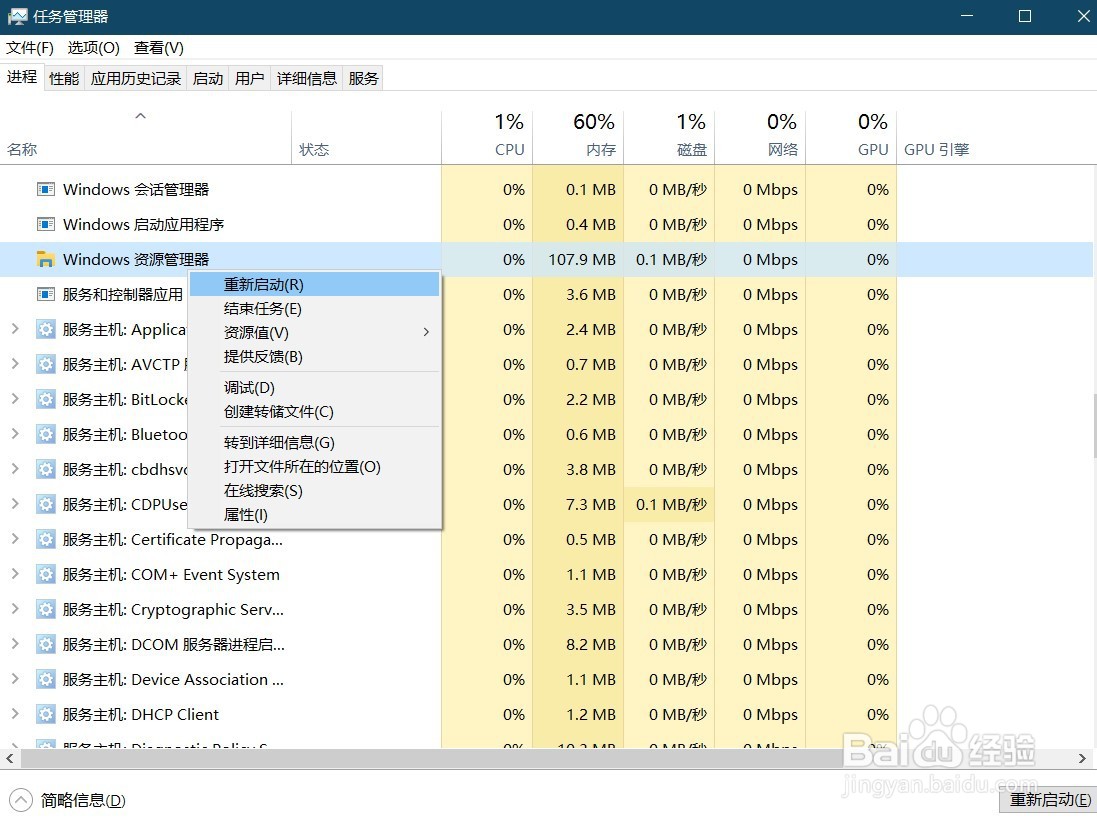
Task: Open the 资源值(V) submenu
Action: [x=314, y=332]
